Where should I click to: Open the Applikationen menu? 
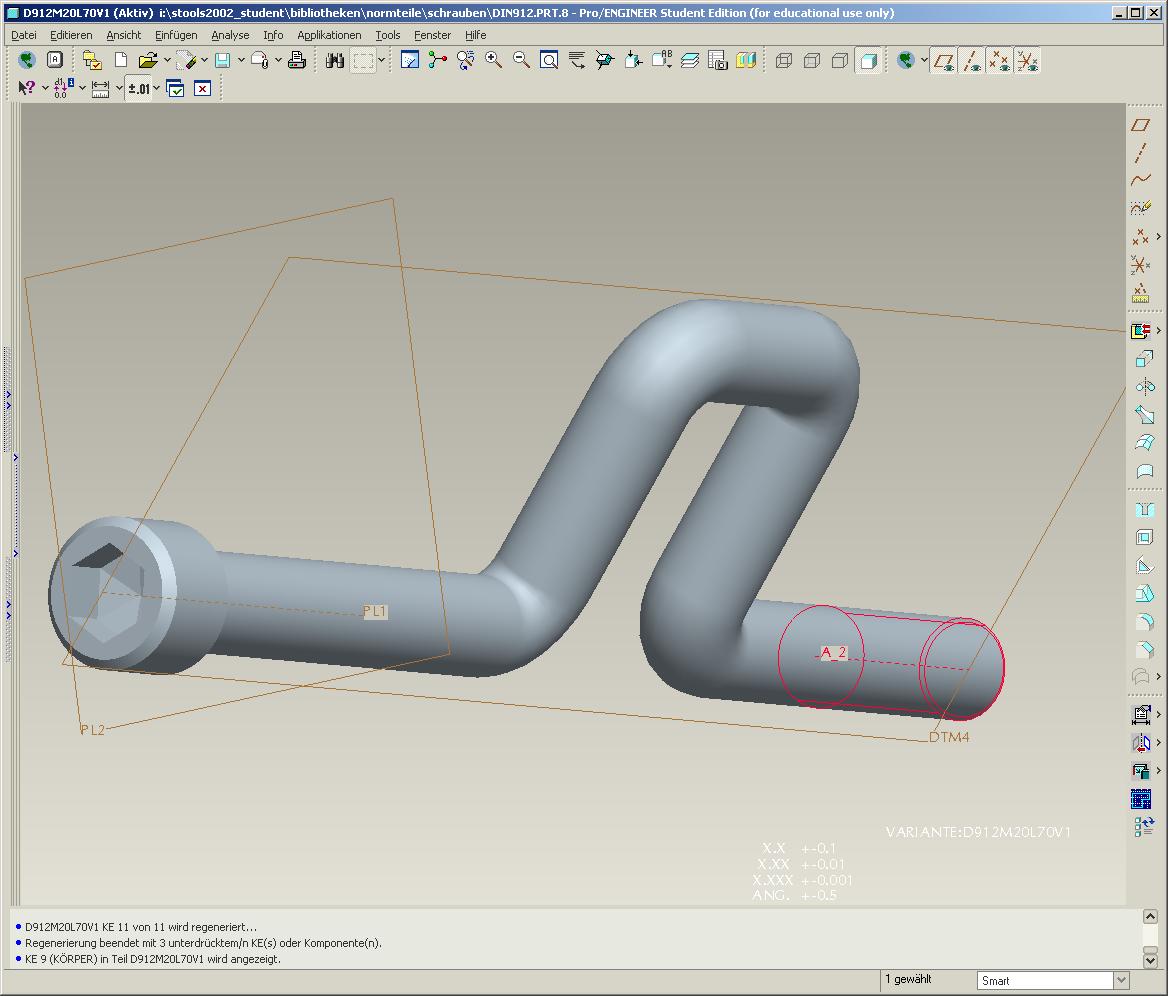coord(329,35)
